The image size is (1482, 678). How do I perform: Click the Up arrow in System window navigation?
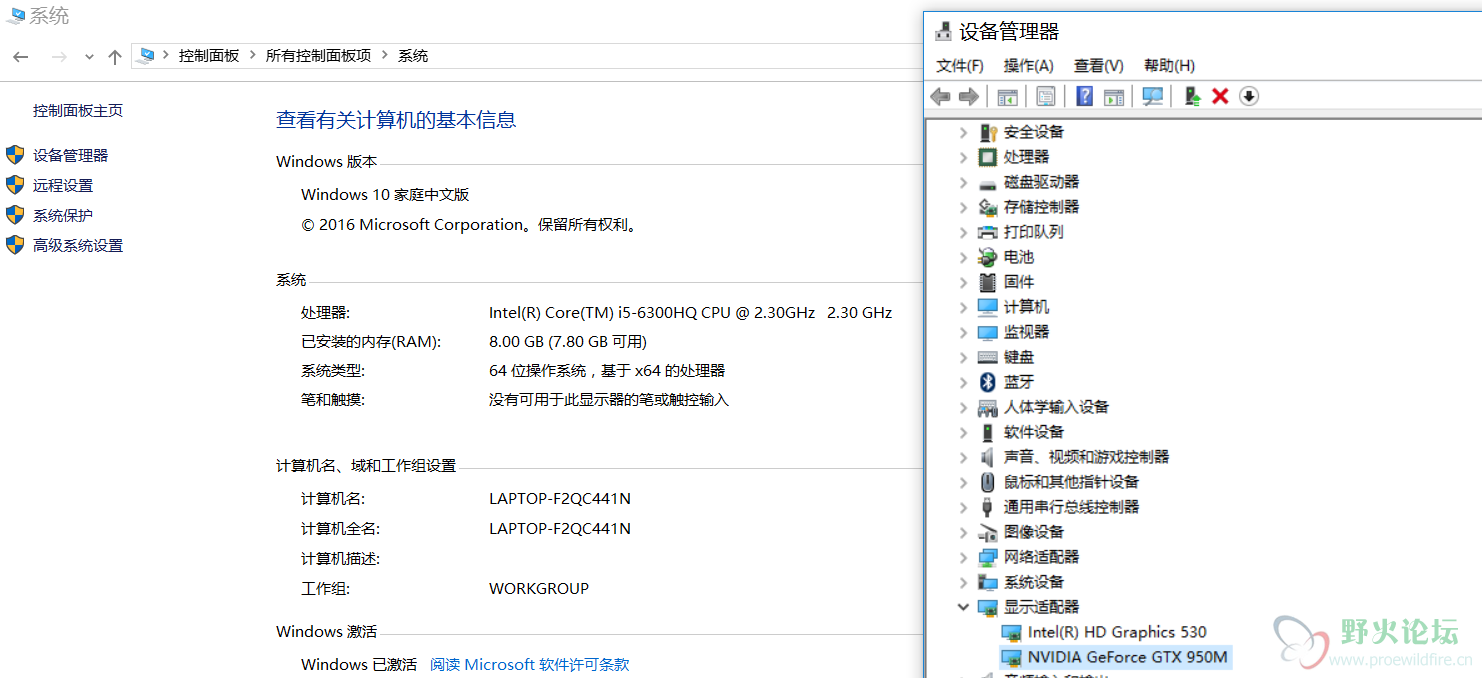[115, 57]
